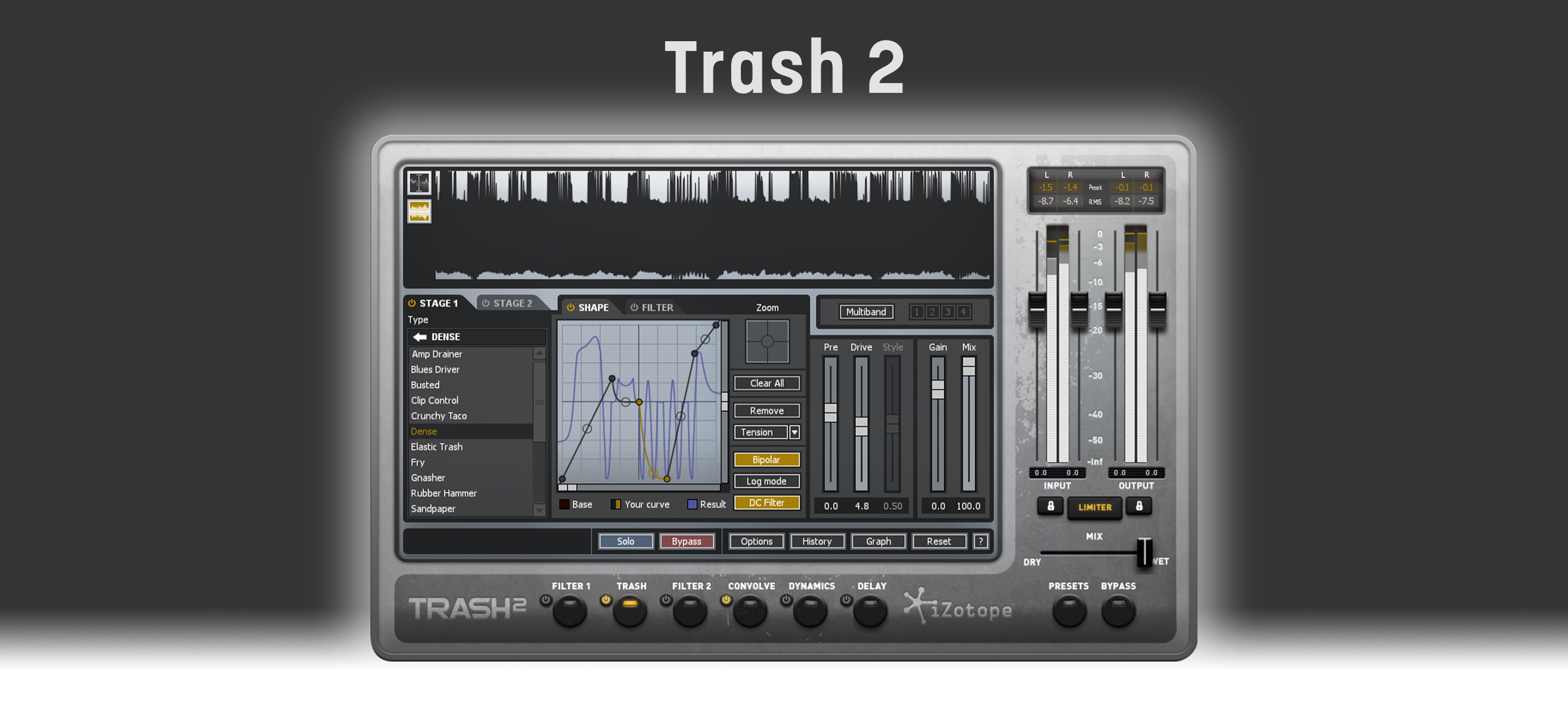Click the global Bypass knob button
The width and height of the screenshot is (1568, 706).
(x=1119, y=611)
